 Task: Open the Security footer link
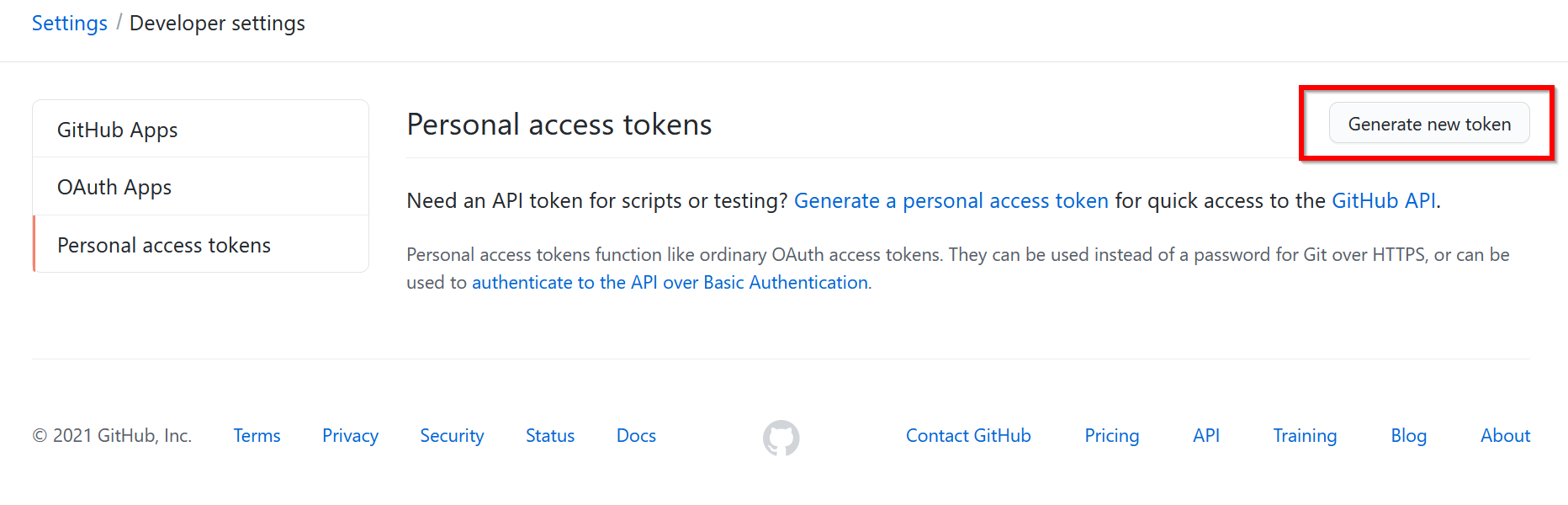tap(452, 436)
